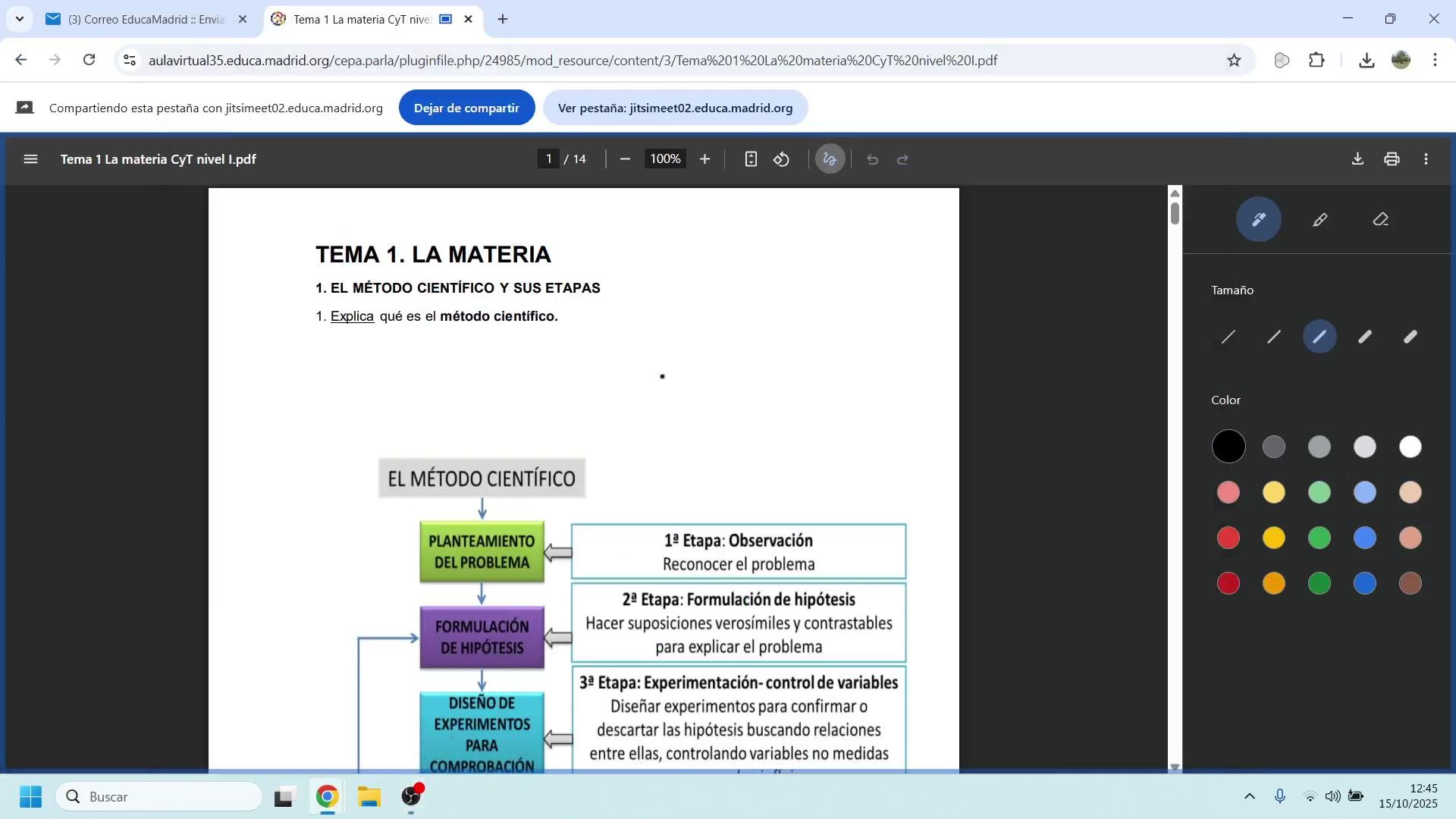The width and height of the screenshot is (1456, 819).
Task: Click the rotate counterclockwise icon
Action: point(781,159)
